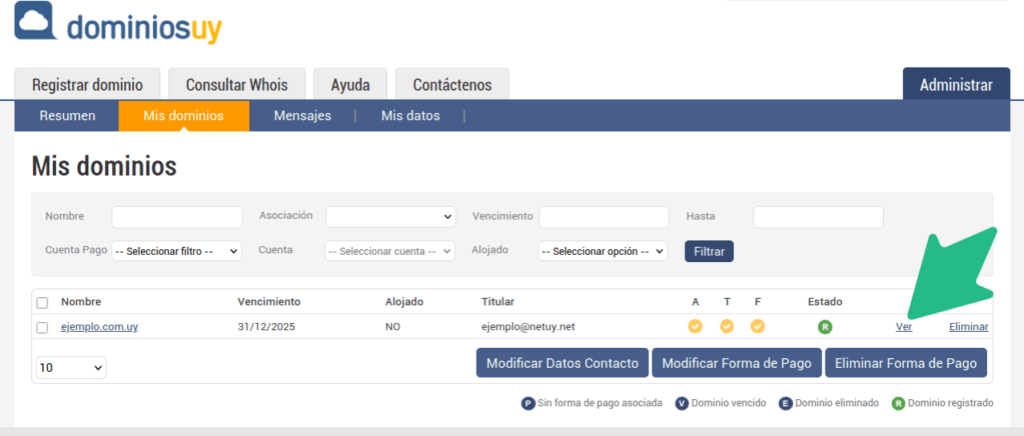Click the green R status icon in the Estado column
This screenshot has width=1024, height=436.
point(825,326)
